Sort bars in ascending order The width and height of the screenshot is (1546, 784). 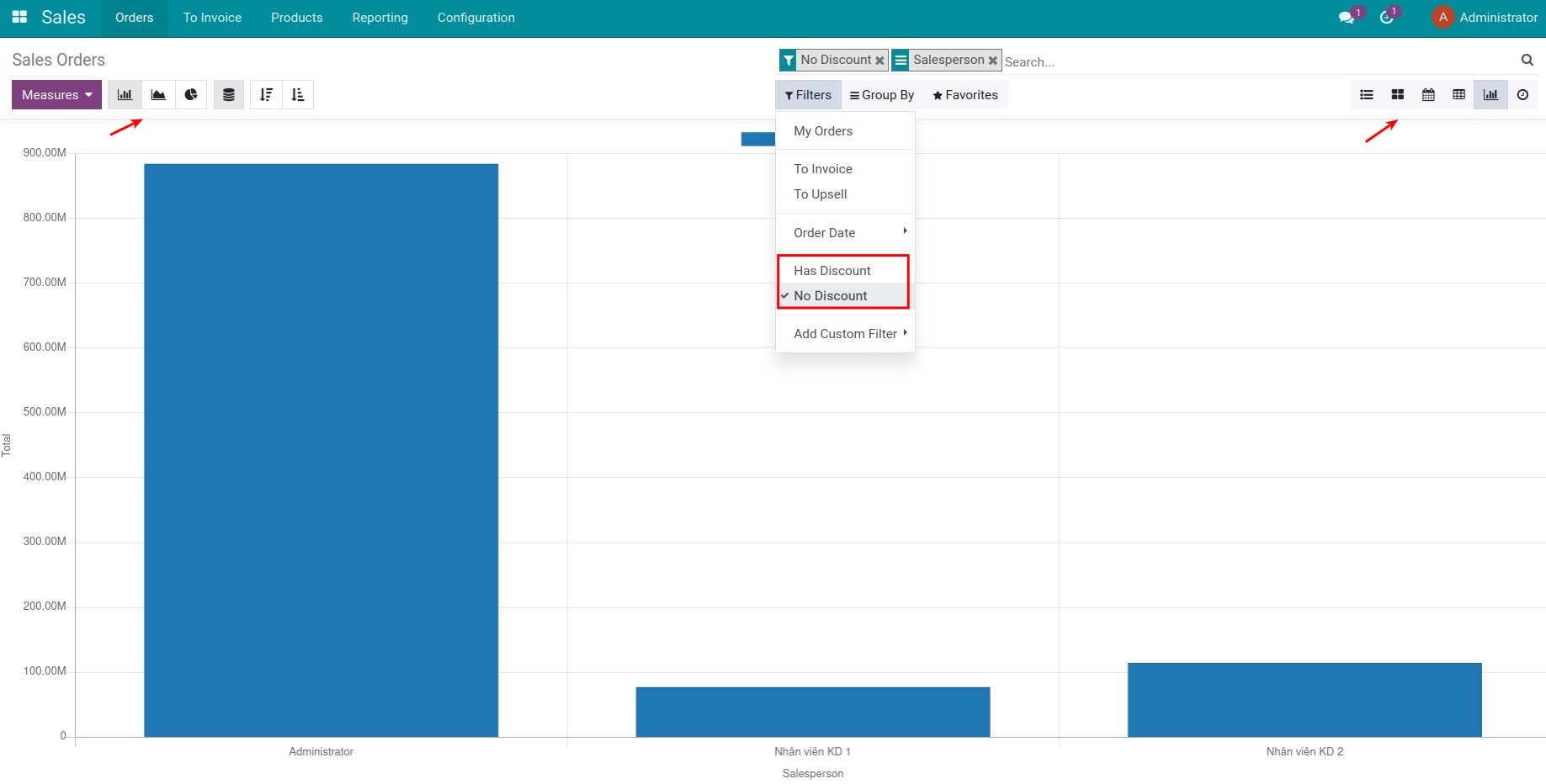pos(298,95)
